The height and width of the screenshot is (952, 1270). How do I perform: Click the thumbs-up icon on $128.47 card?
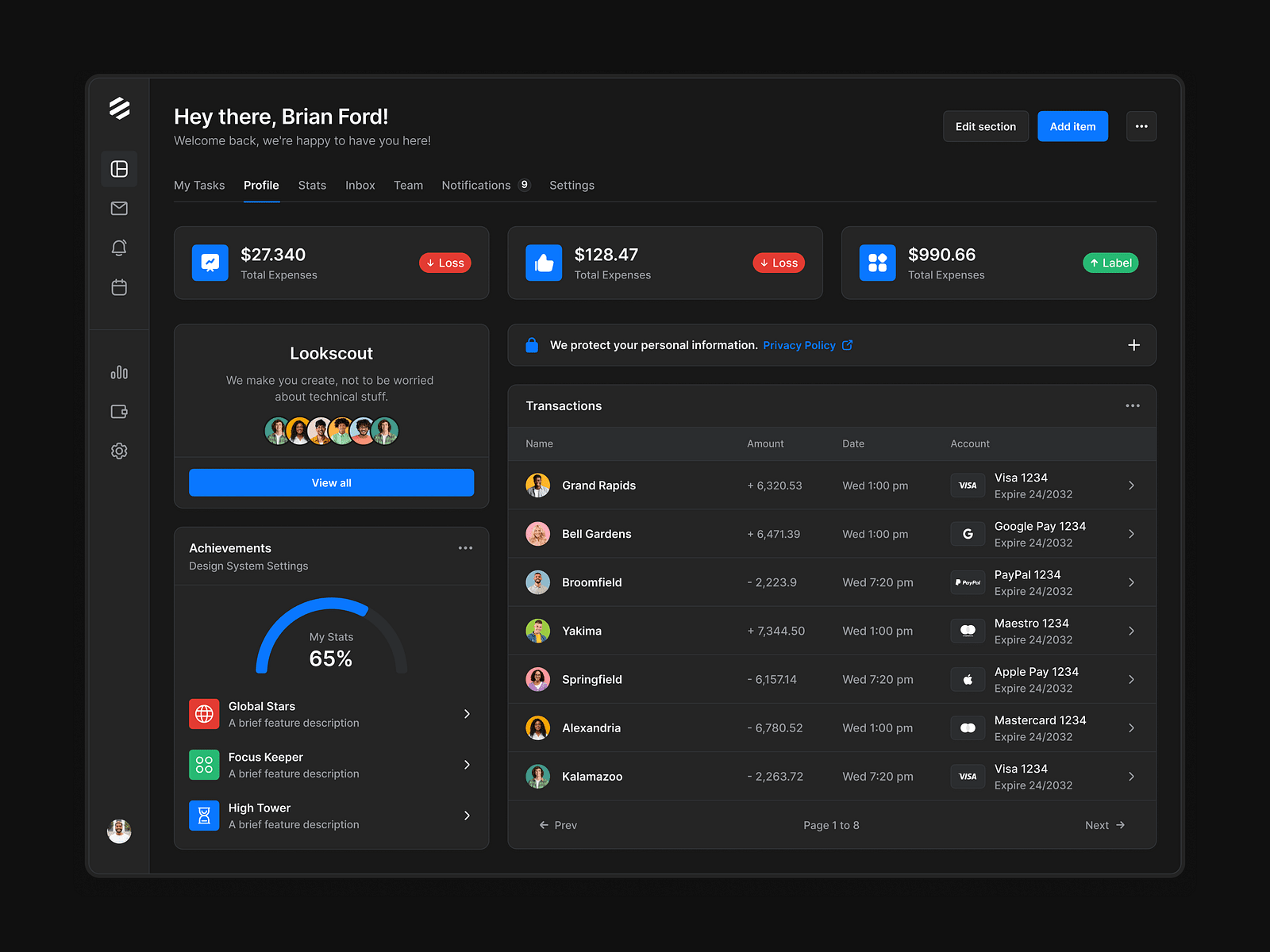[544, 263]
